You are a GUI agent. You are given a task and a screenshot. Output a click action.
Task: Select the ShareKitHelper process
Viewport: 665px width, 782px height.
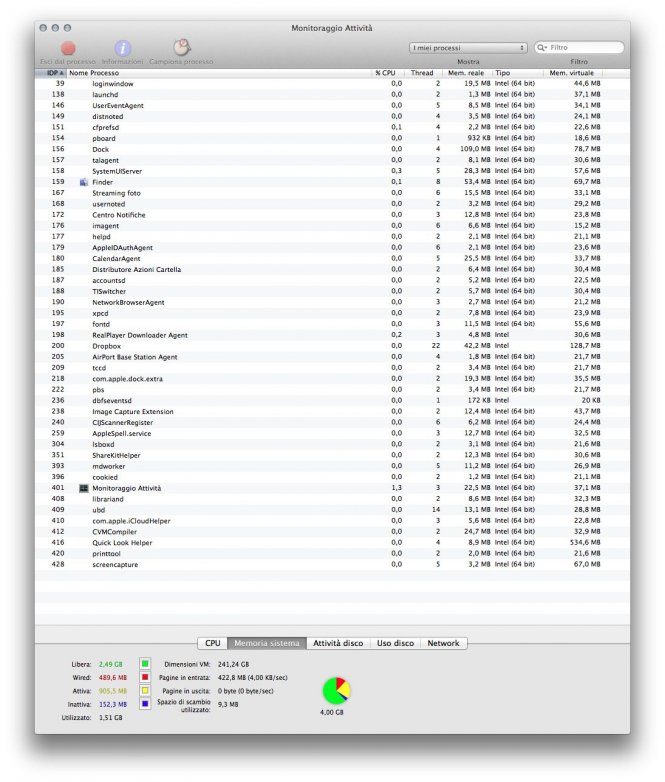click(x=332, y=456)
